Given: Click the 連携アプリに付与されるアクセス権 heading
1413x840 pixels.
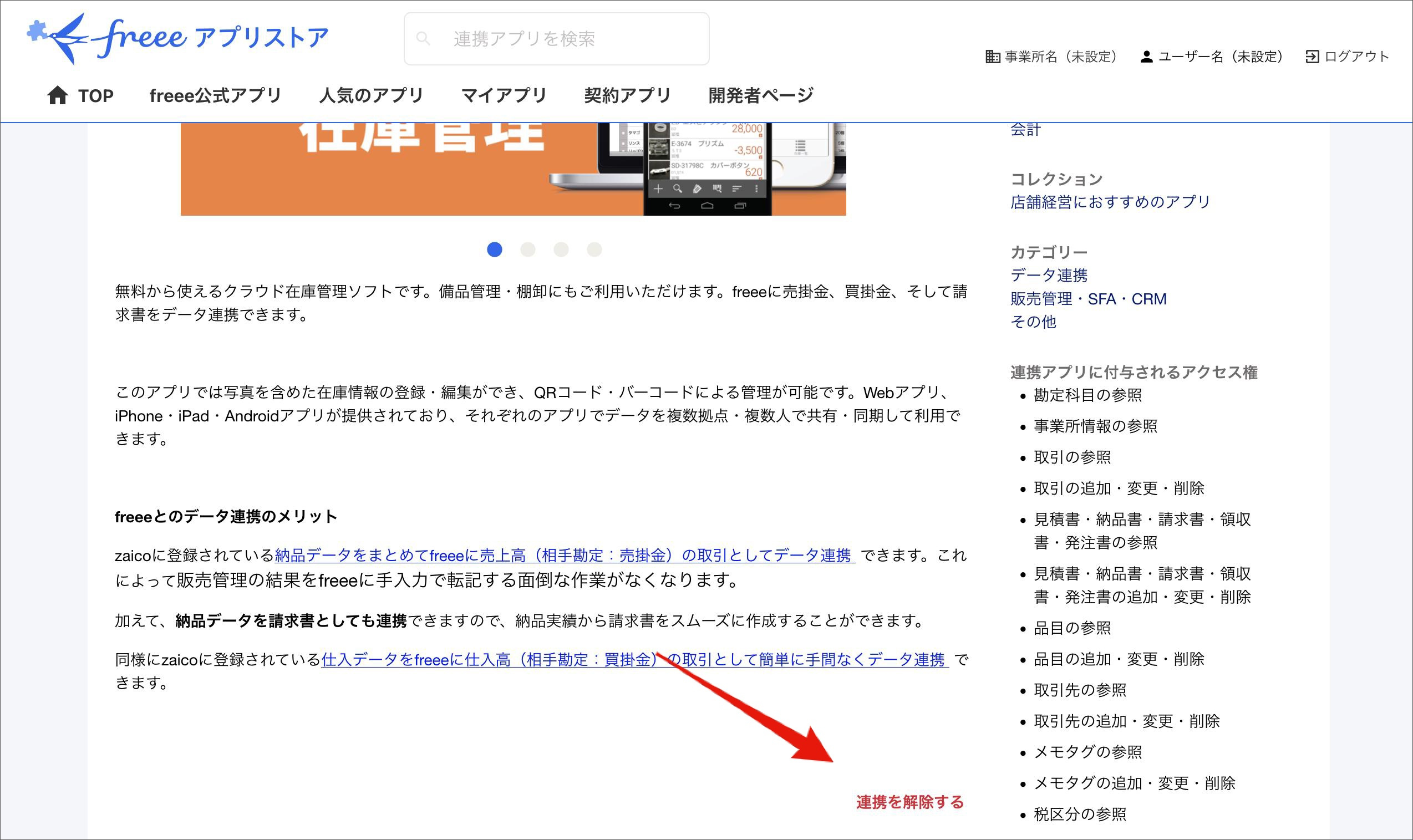Looking at the screenshot, I should click(x=1134, y=373).
